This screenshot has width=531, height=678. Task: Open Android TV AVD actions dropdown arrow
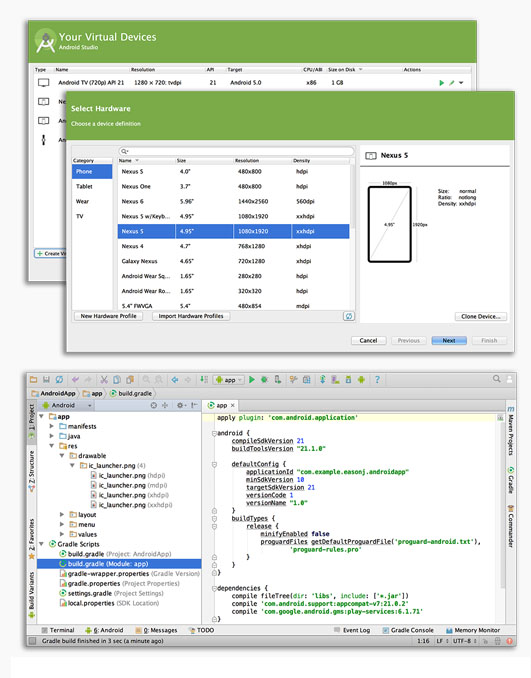click(461, 83)
